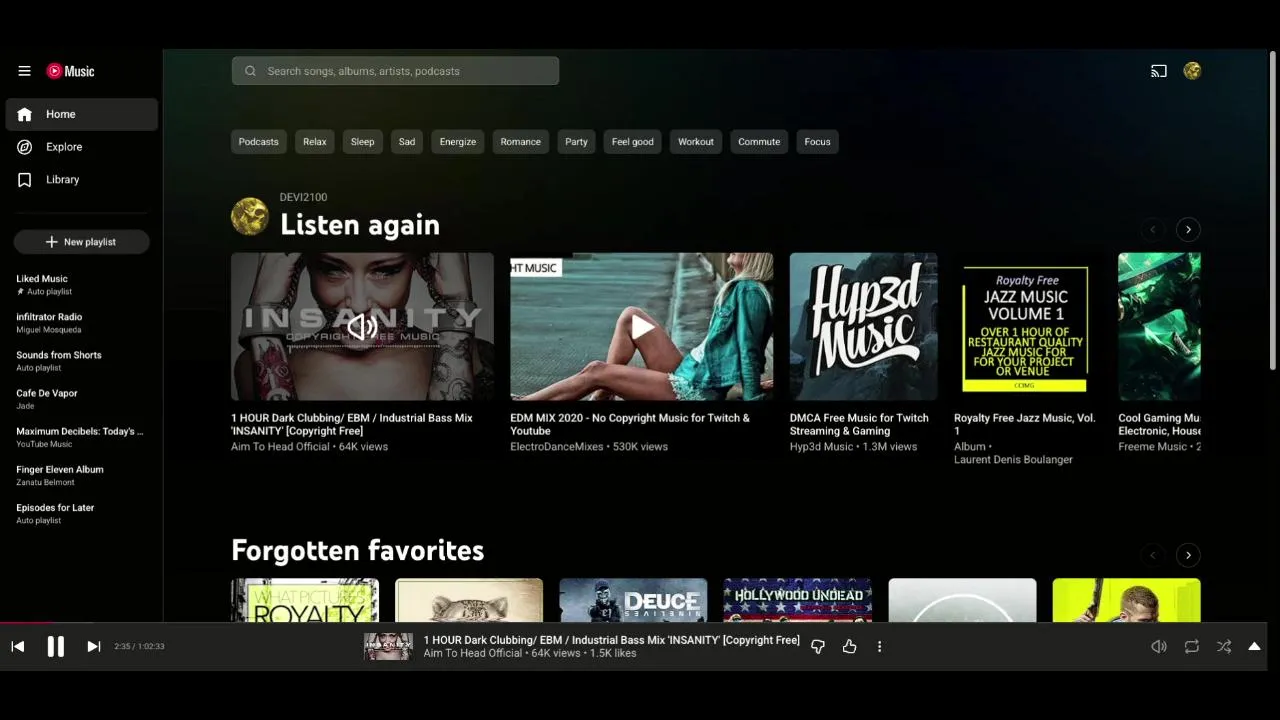This screenshot has height=720, width=1280.
Task: Skip to previous track
Action: click(18, 647)
